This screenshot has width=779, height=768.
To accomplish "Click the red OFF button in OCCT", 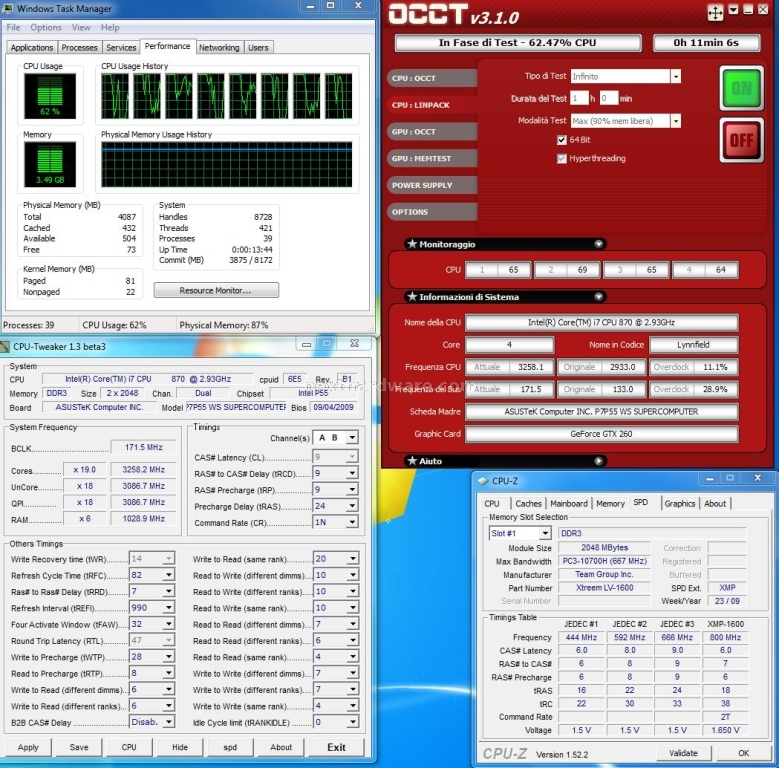I will coord(741,141).
